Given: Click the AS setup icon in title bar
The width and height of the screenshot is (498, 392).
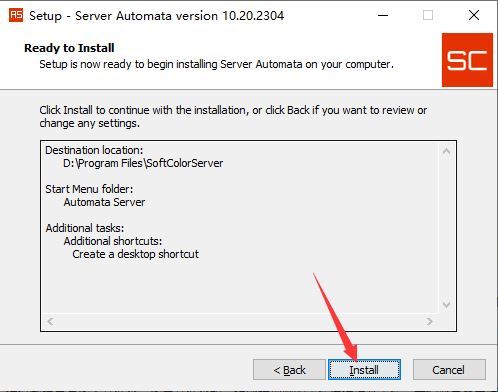Looking at the screenshot, I should [x=16, y=15].
